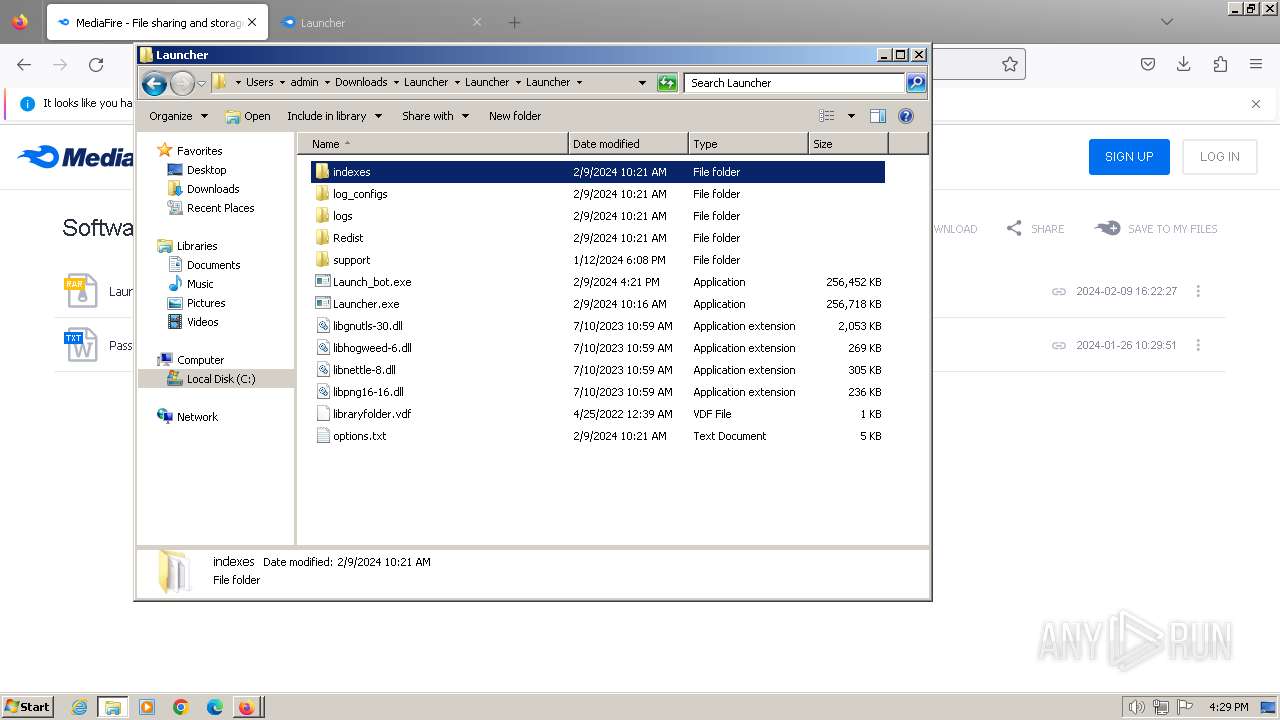The height and width of the screenshot is (720, 1280).
Task: Open Microsoft Edge from the taskbar
Action: pos(215,707)
